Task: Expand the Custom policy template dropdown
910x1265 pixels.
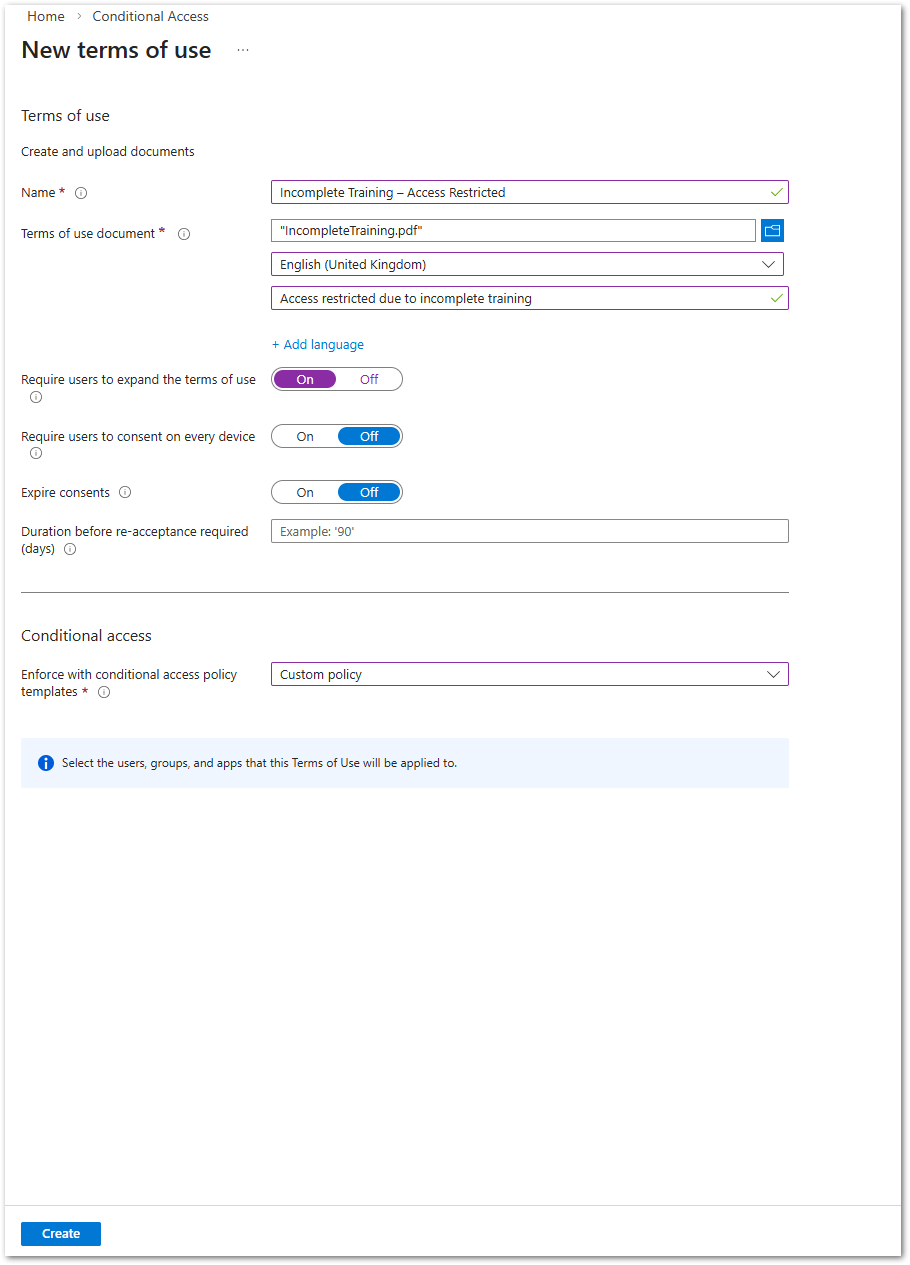Action: point(530,674)
